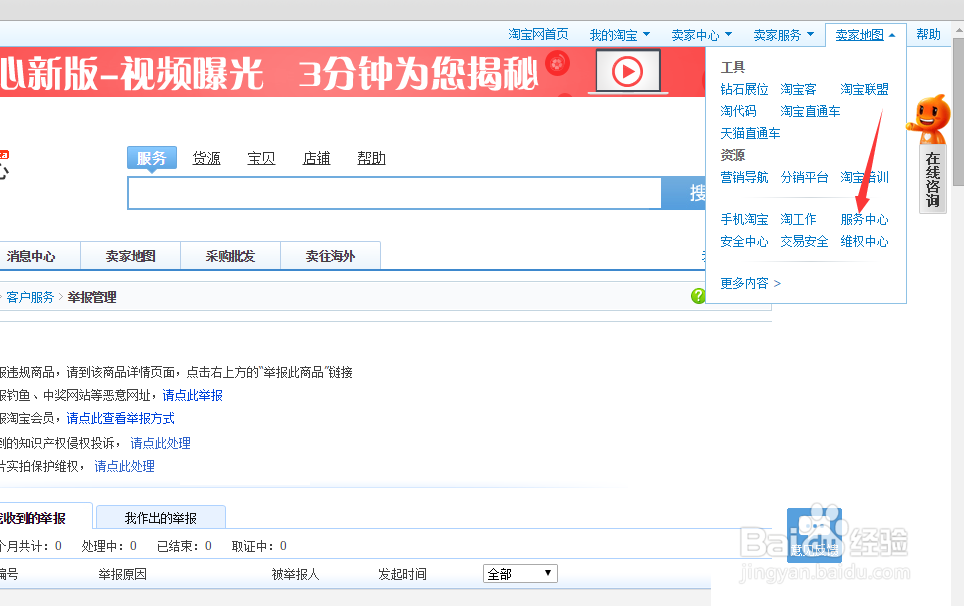Open 淘宝联盟 in the dropdown menu

(x=864, y=90)
